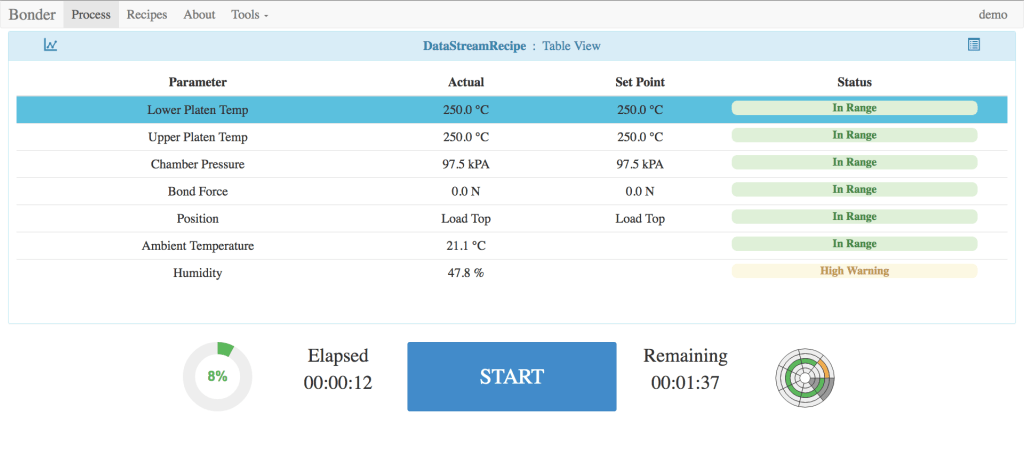Click the 8% progress donut
Image resolution: width=1024 pixels, height=455 pixels.
coord(217,376)
